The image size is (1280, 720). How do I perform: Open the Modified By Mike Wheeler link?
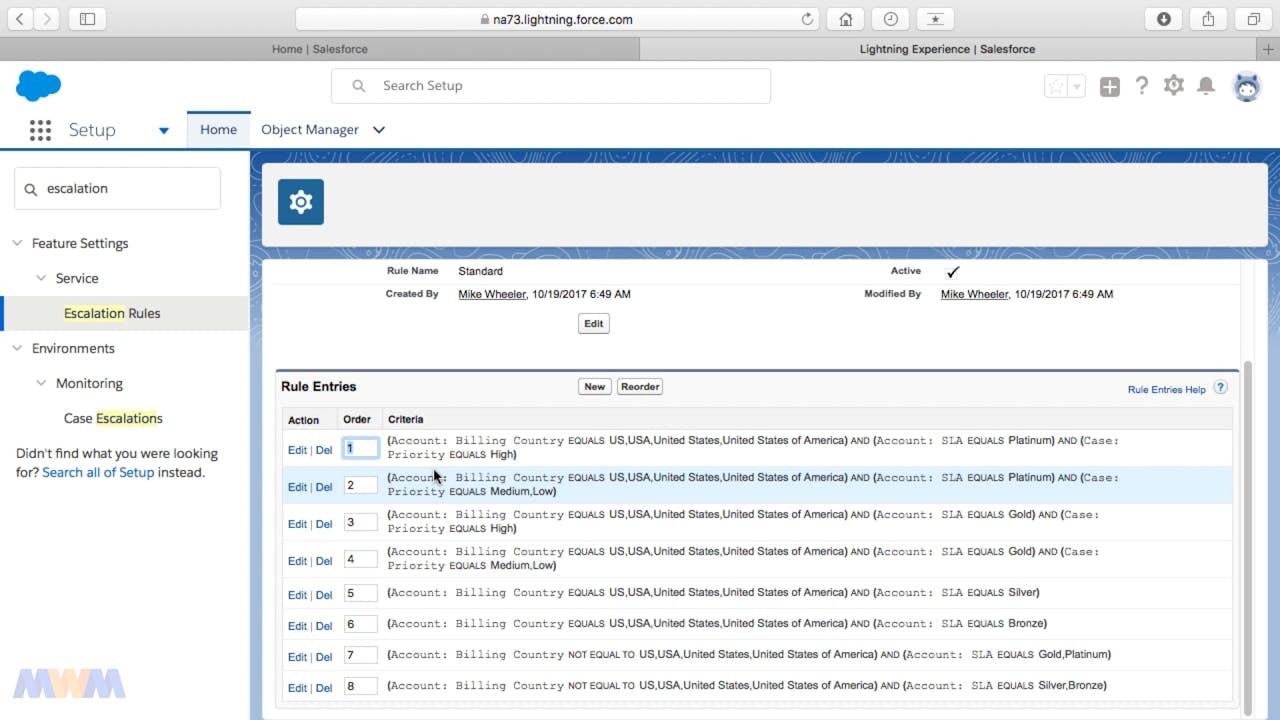[975, 294]
